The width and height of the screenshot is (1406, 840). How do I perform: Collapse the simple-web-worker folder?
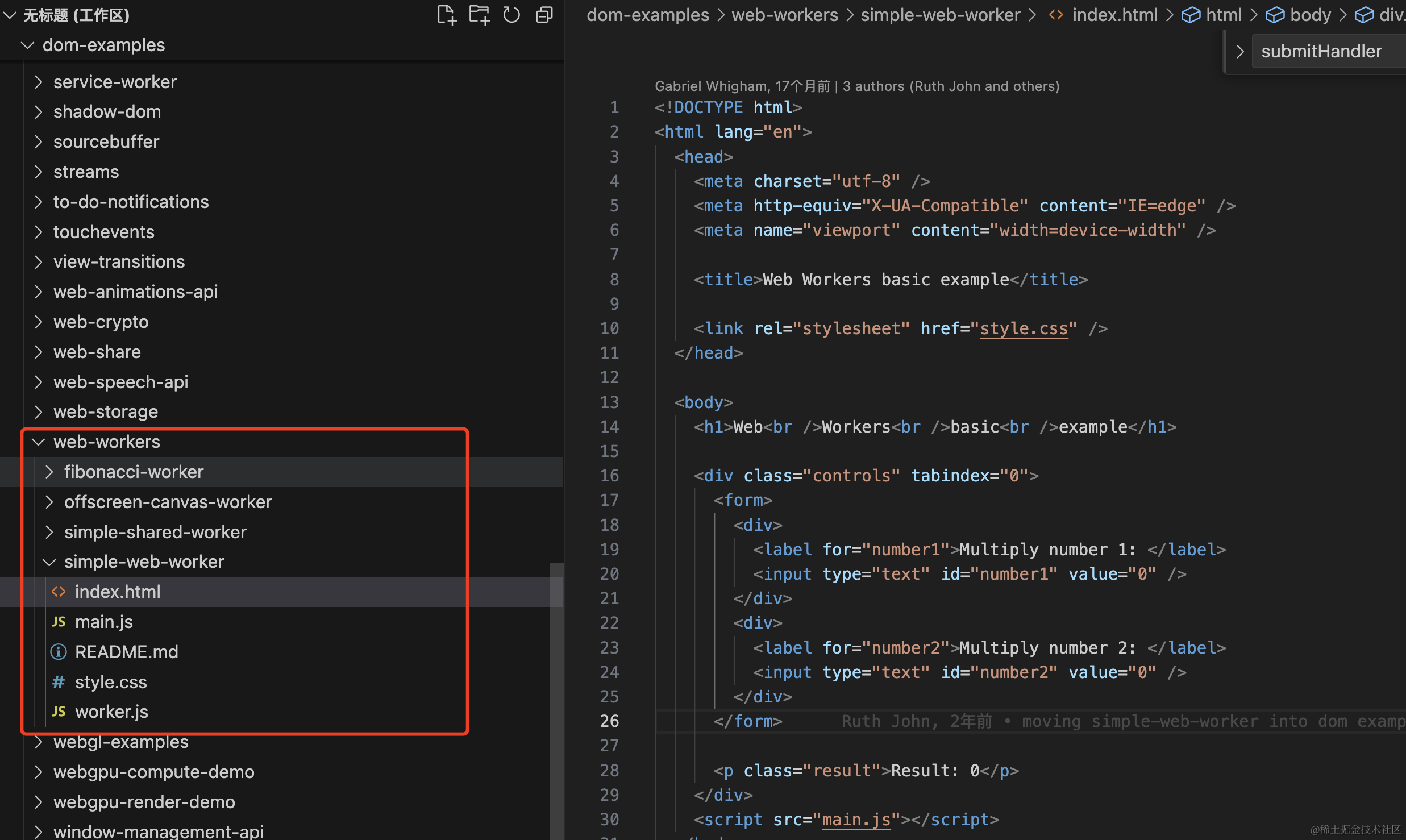pos(49,562)
